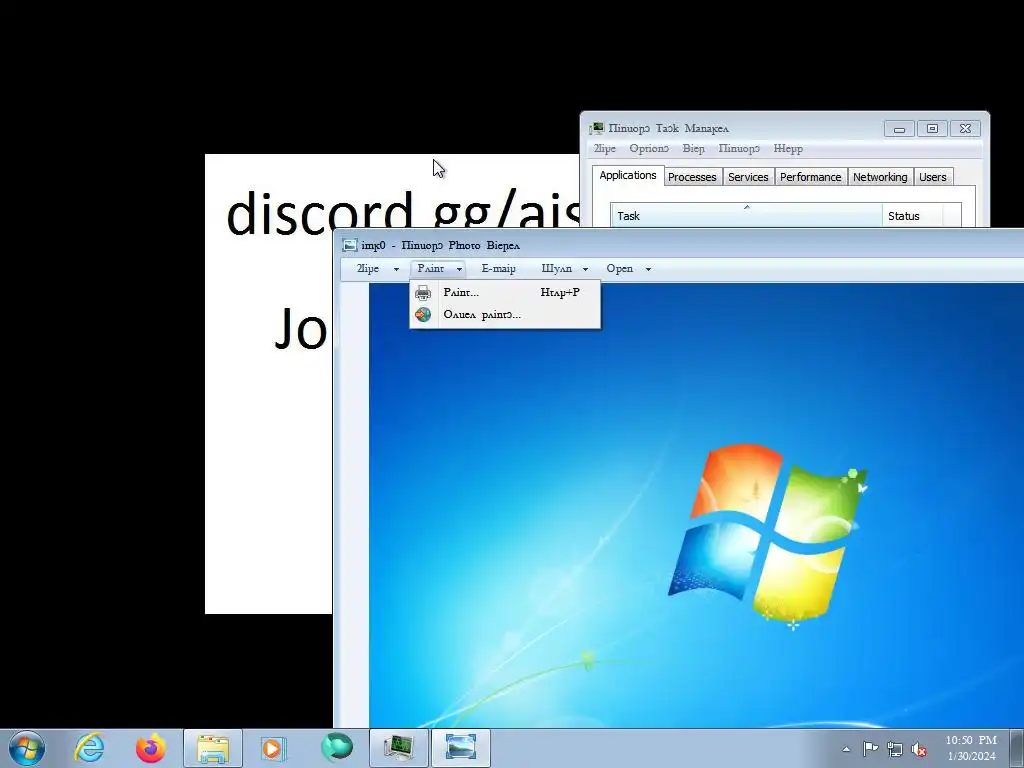Open the first menu dropdown in Photo Viewer
This screenshot has width=1024, height=768.
(x=377, y=268)
